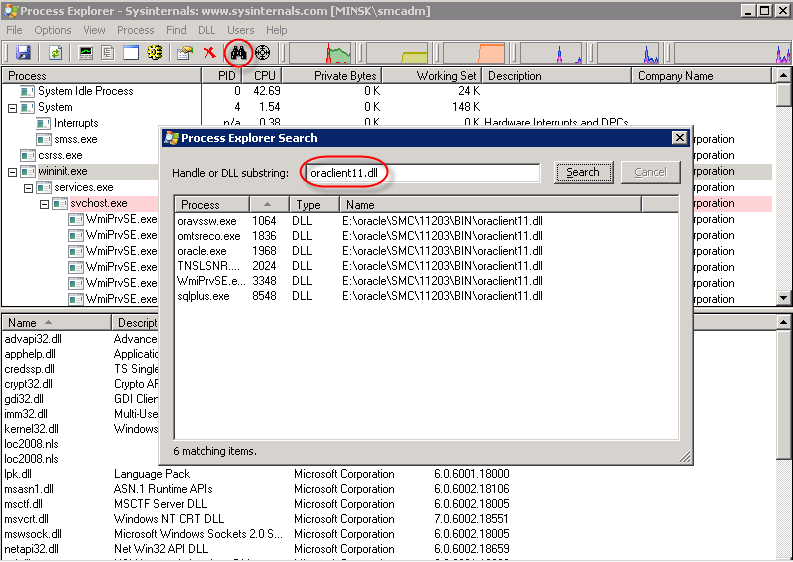Open the Find menu
793x562 pixels.
click(176, 30)
